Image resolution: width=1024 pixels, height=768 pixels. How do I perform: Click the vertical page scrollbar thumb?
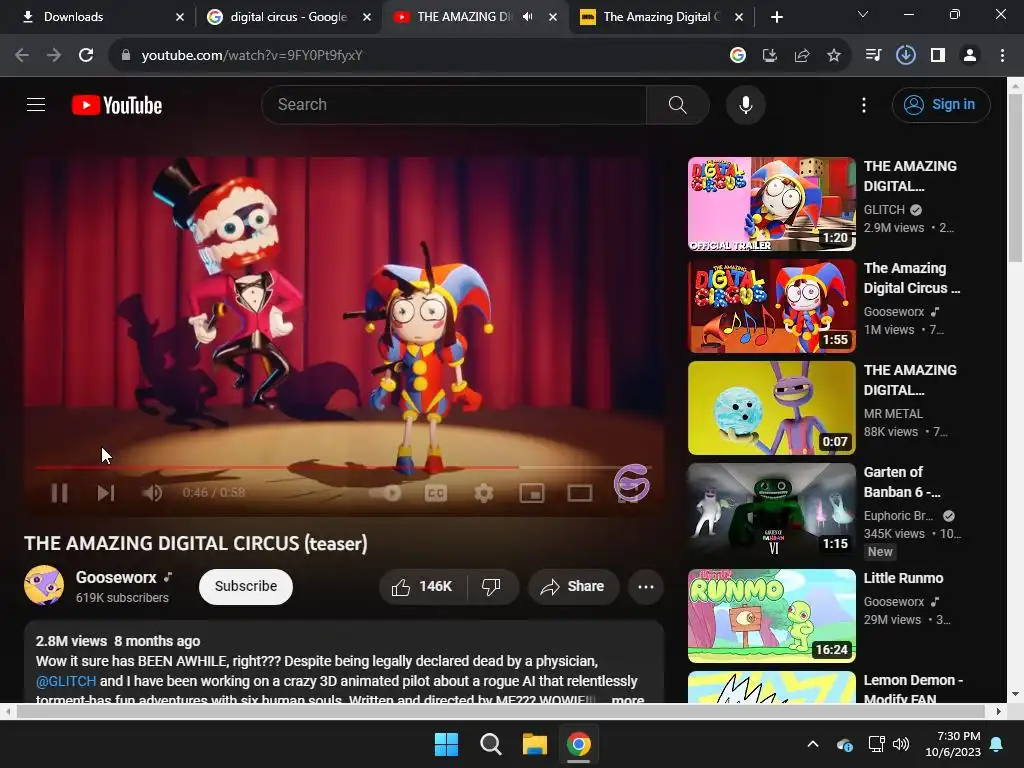tap(1015, 178)
